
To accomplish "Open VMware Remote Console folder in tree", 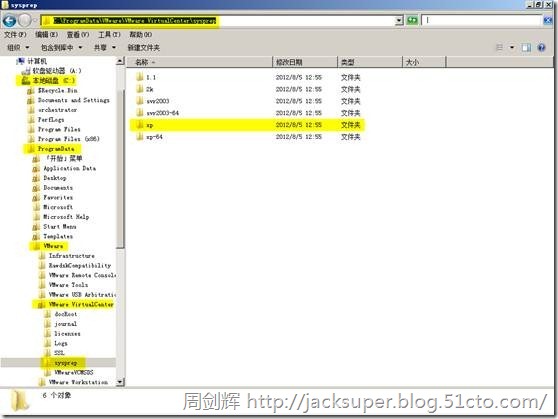I will click(82, 275).
